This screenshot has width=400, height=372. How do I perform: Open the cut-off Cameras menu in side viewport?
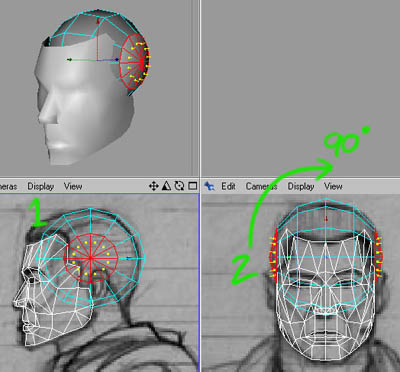point(8,186)
